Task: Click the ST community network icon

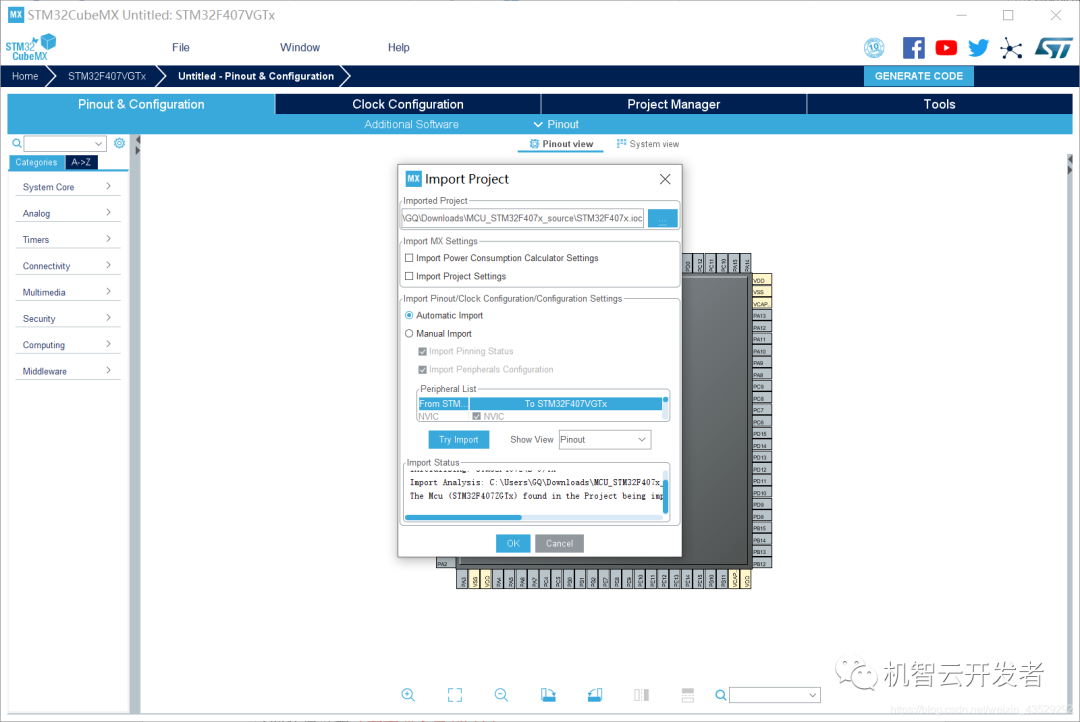Action: point(1011,48)
